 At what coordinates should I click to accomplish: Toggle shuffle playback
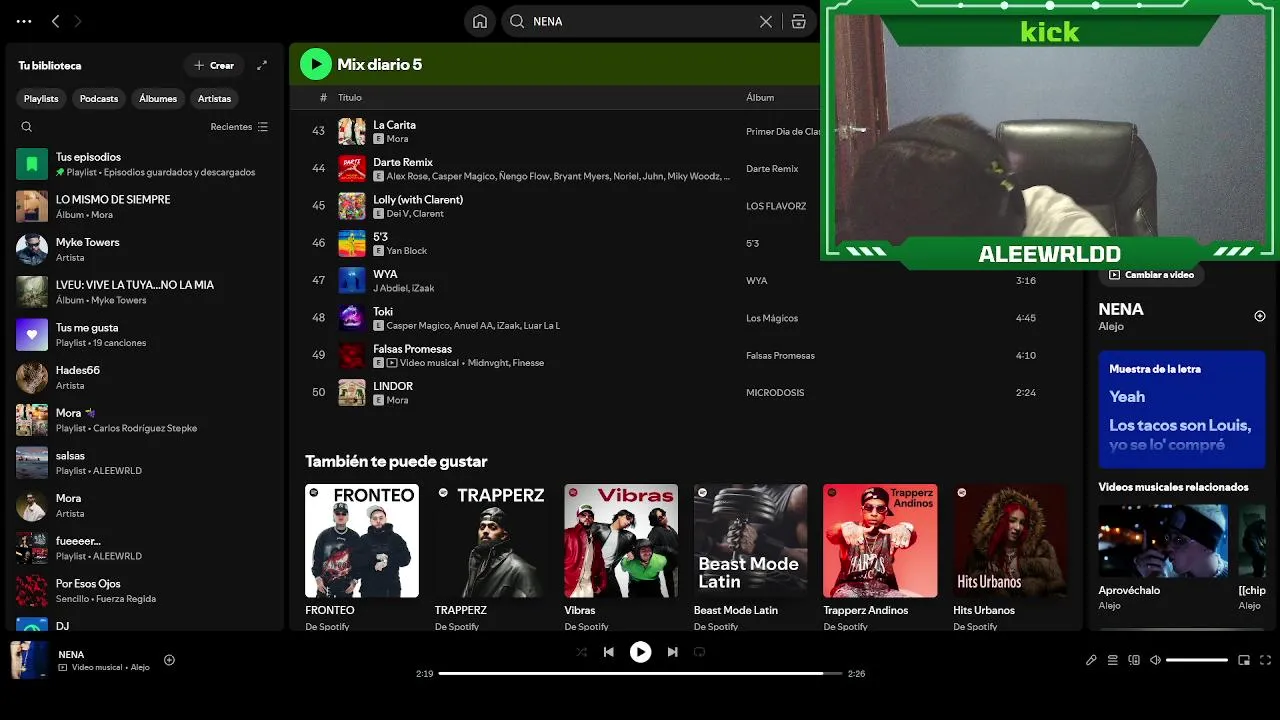tap(582, 652)
